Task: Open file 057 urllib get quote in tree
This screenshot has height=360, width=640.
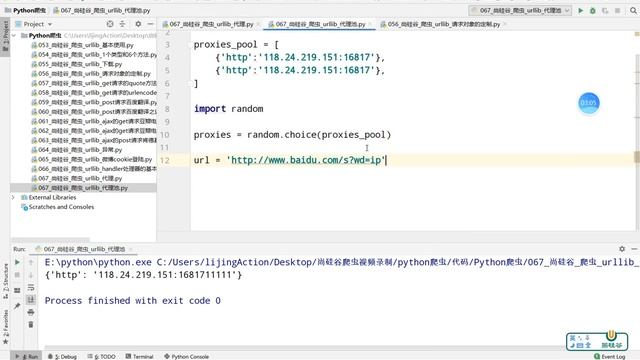Action: point(94,83)
